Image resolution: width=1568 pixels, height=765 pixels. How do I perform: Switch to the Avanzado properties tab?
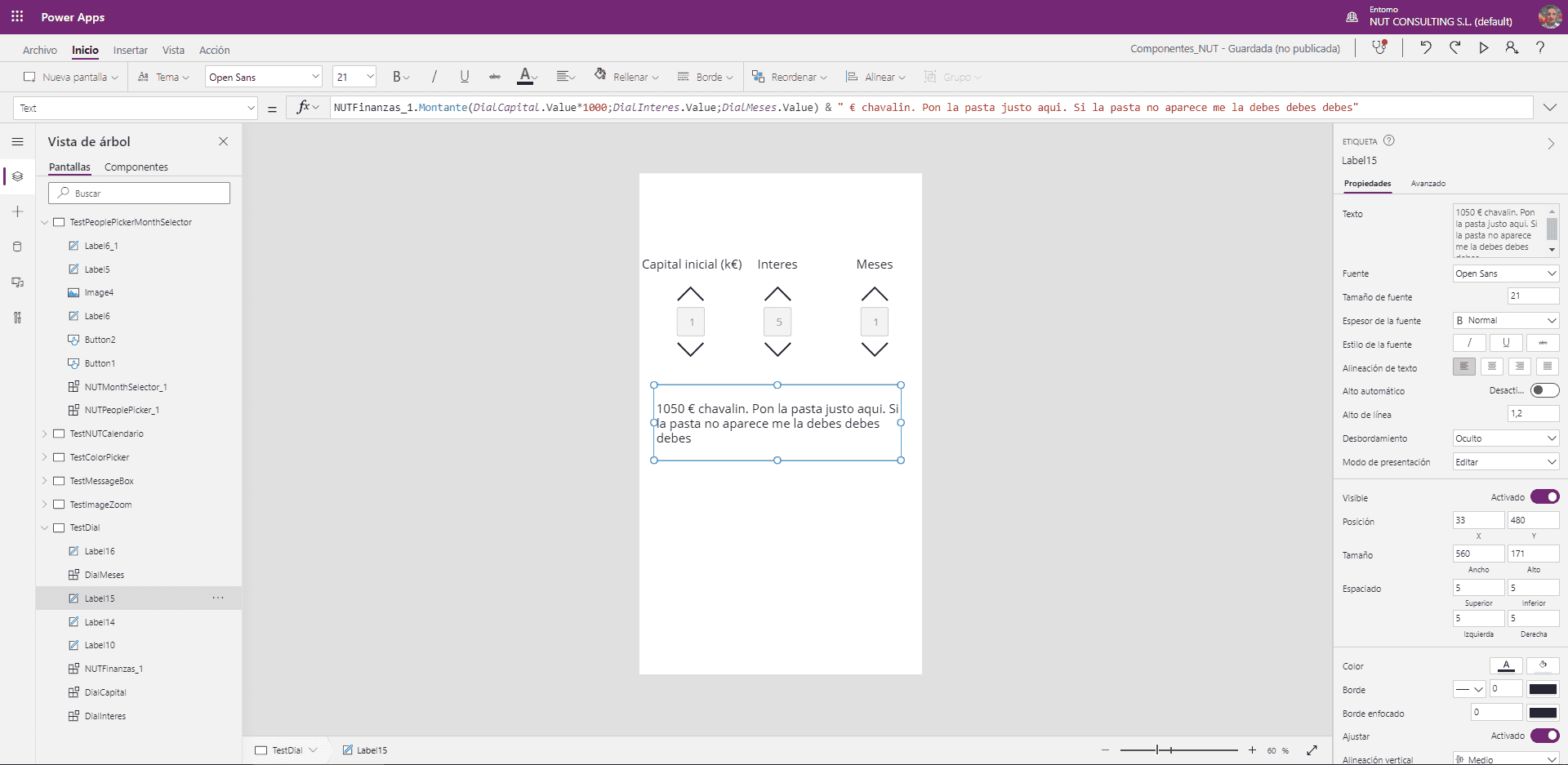tap(1428, 184)
